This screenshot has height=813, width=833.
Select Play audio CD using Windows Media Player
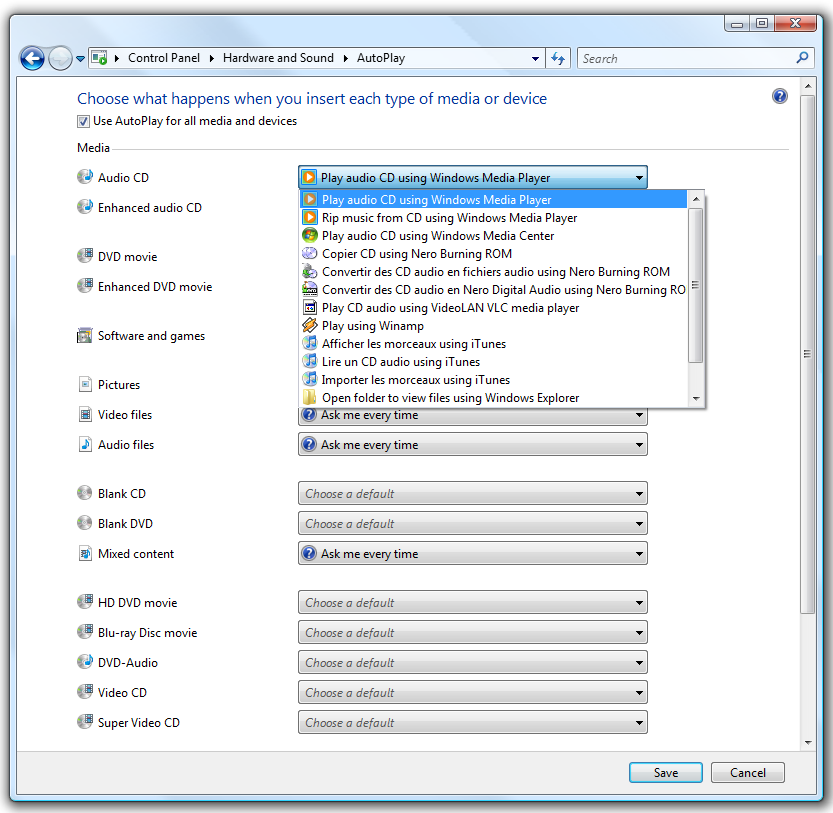click(494, 200)
